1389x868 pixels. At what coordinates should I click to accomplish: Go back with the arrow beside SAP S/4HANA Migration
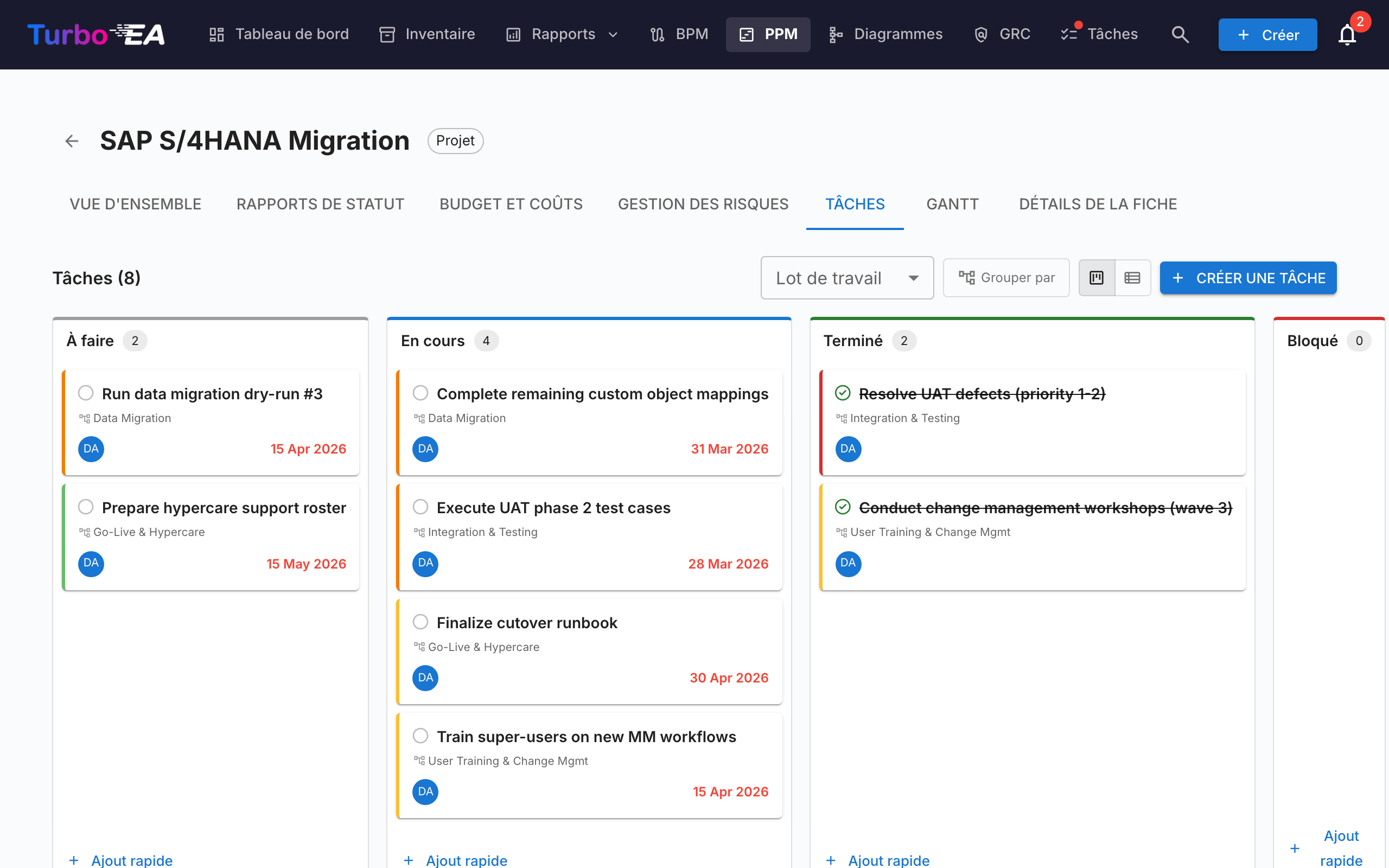72,141
